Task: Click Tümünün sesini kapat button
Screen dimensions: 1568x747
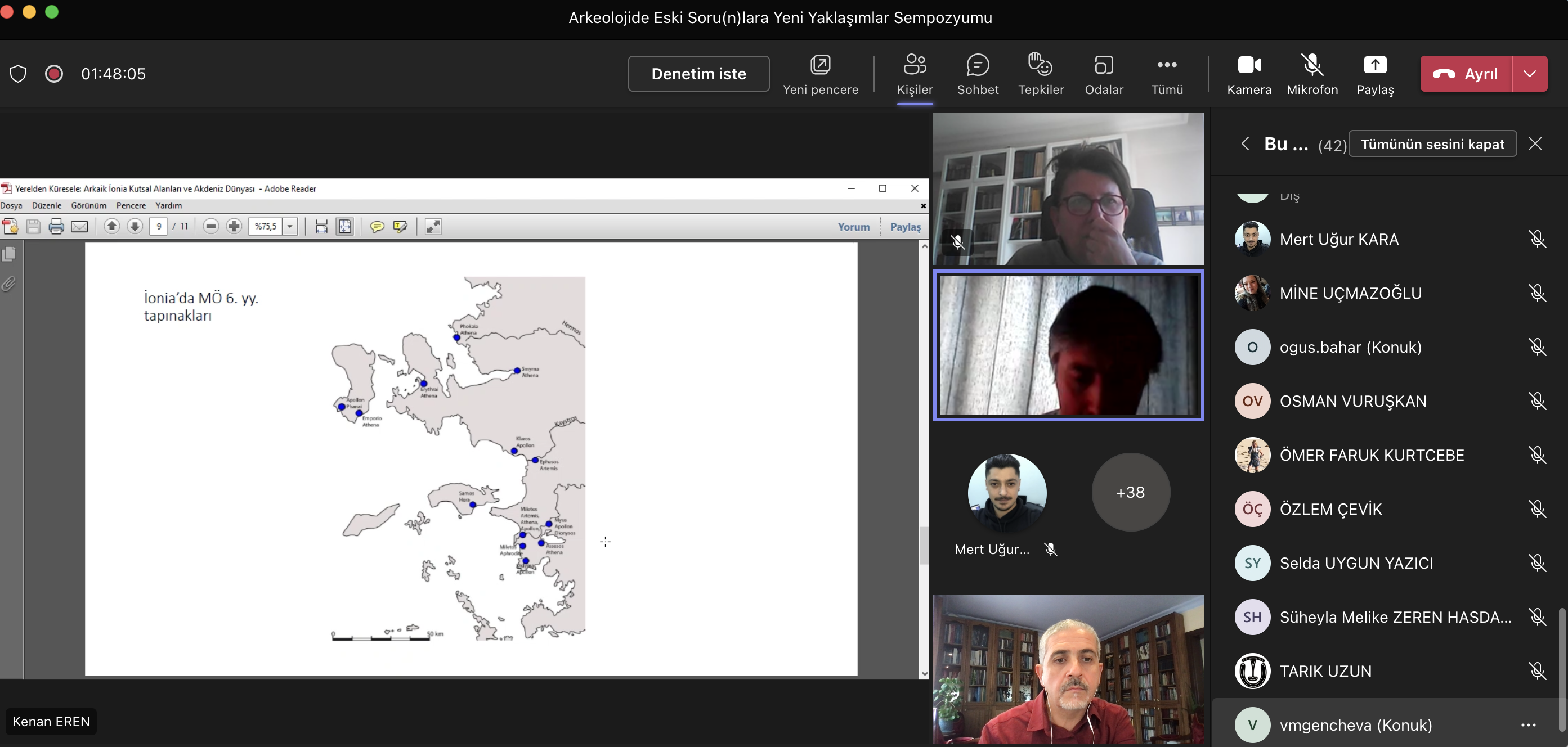Action: point(1432,143)
